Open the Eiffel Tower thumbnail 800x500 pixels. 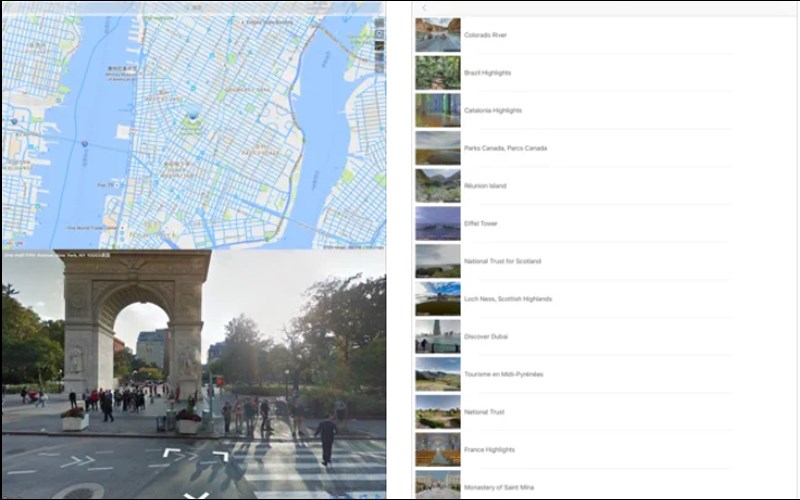coord(438,223)
